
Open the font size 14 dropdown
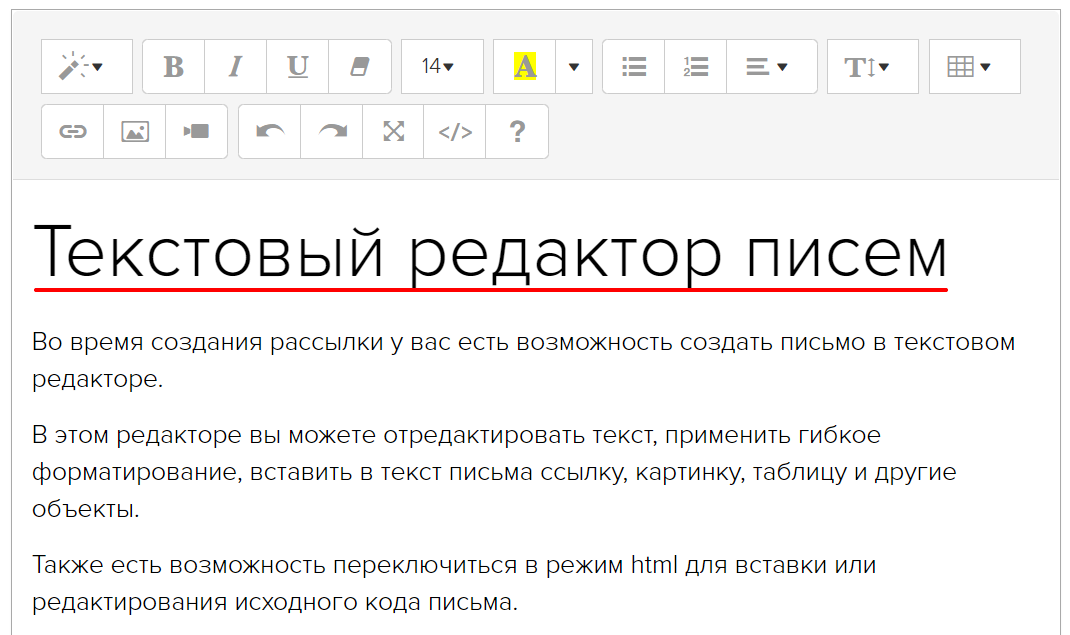point(442,67)
